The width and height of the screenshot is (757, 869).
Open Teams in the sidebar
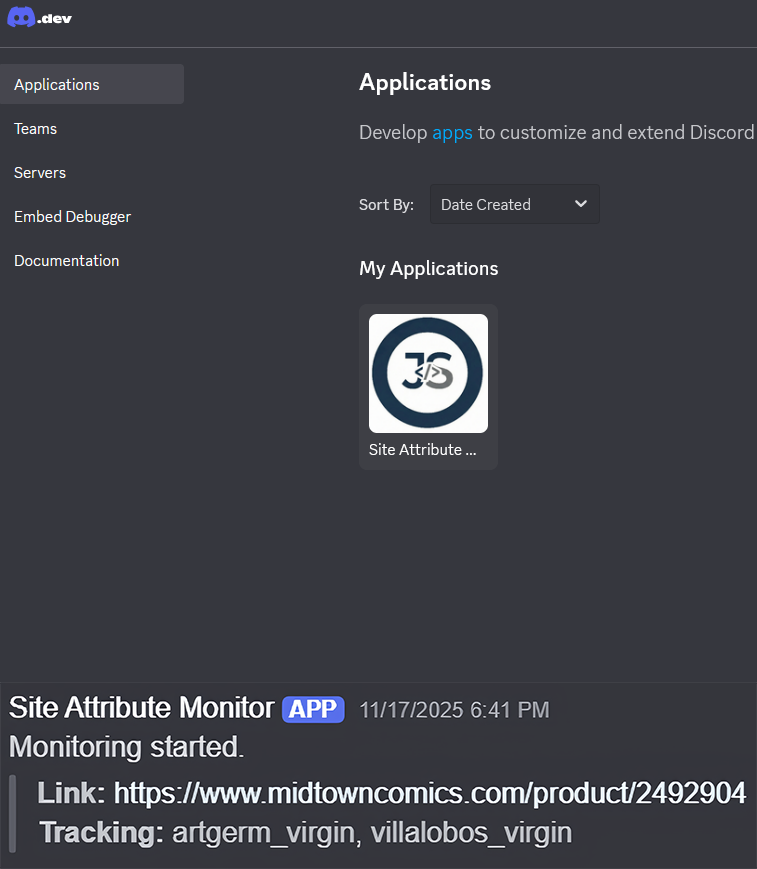point(35,129)
